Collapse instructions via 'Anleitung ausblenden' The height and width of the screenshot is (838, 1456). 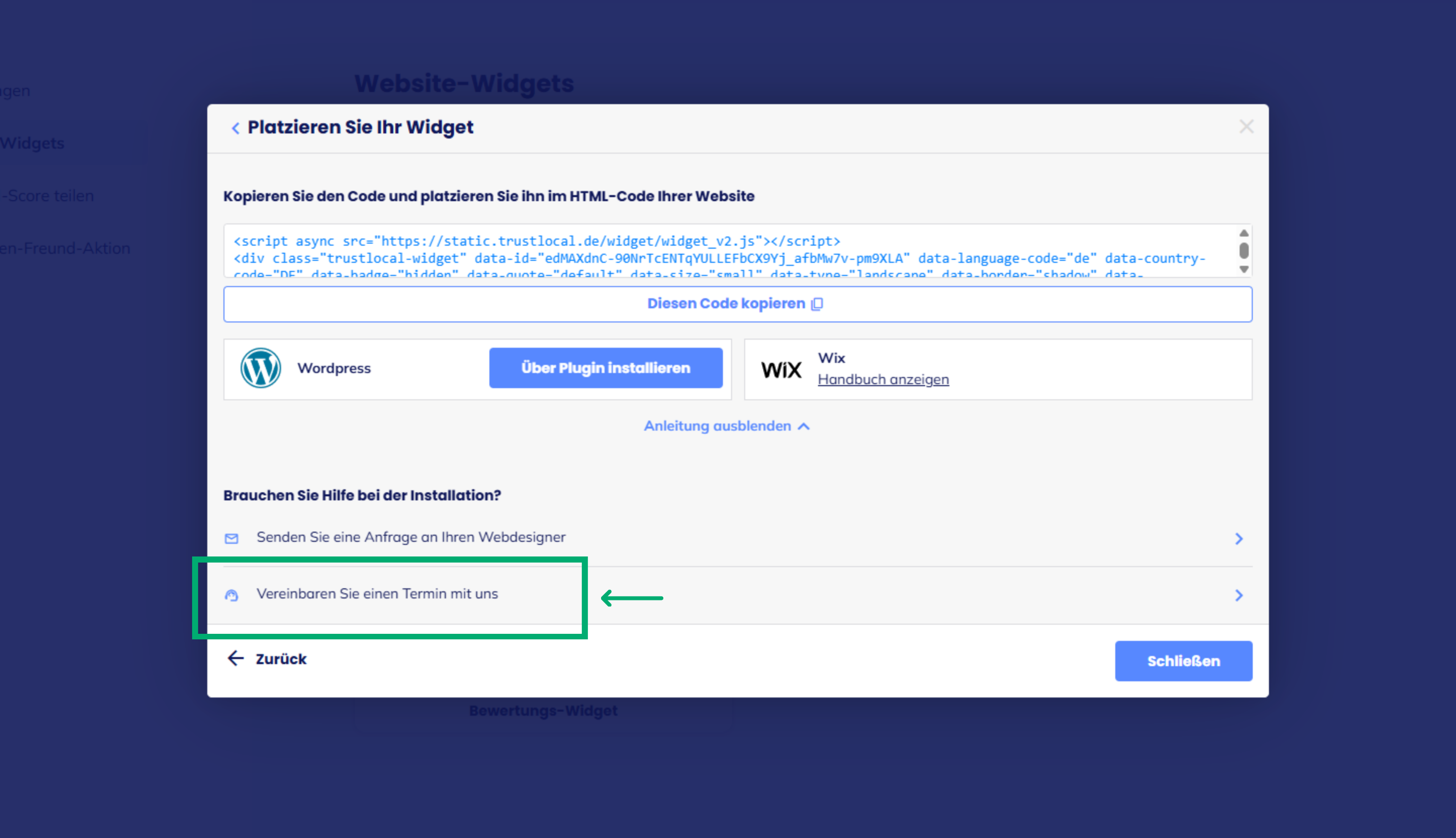[x=726, y=426]
